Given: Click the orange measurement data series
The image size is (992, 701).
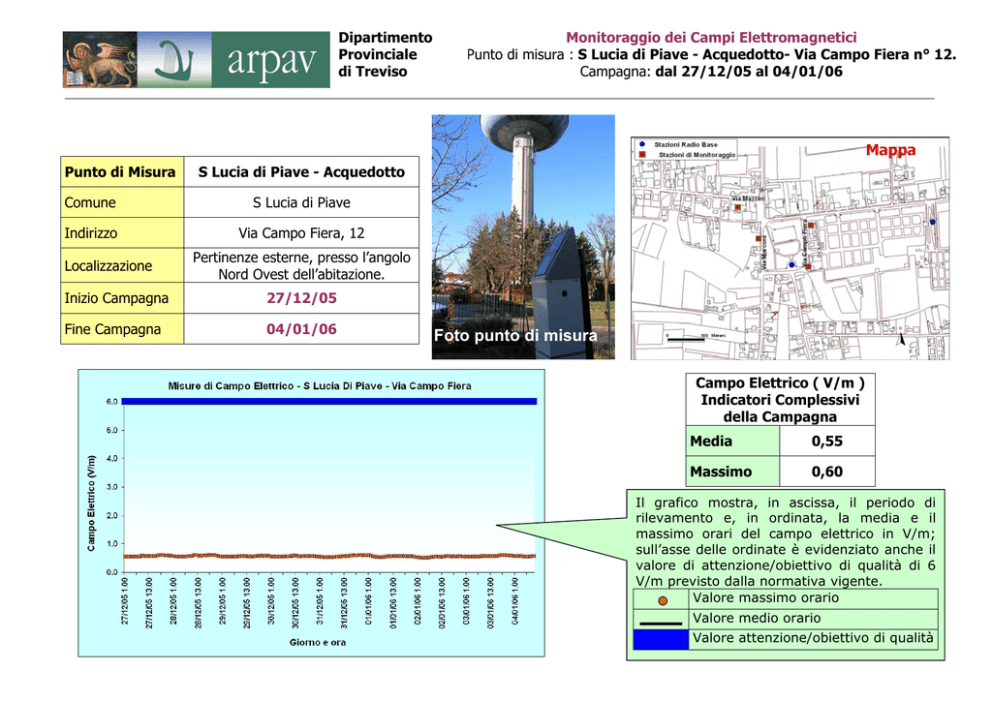Looking at the screenshot, I should click(329, 556).
